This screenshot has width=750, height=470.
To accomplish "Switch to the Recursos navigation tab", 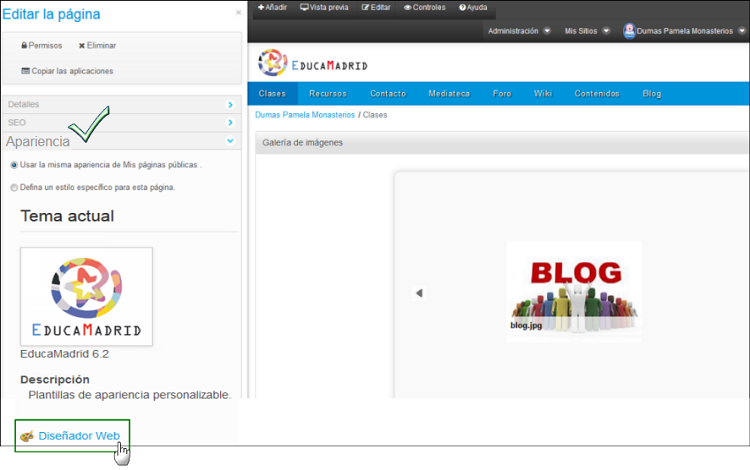I will (x=328, y=93).
